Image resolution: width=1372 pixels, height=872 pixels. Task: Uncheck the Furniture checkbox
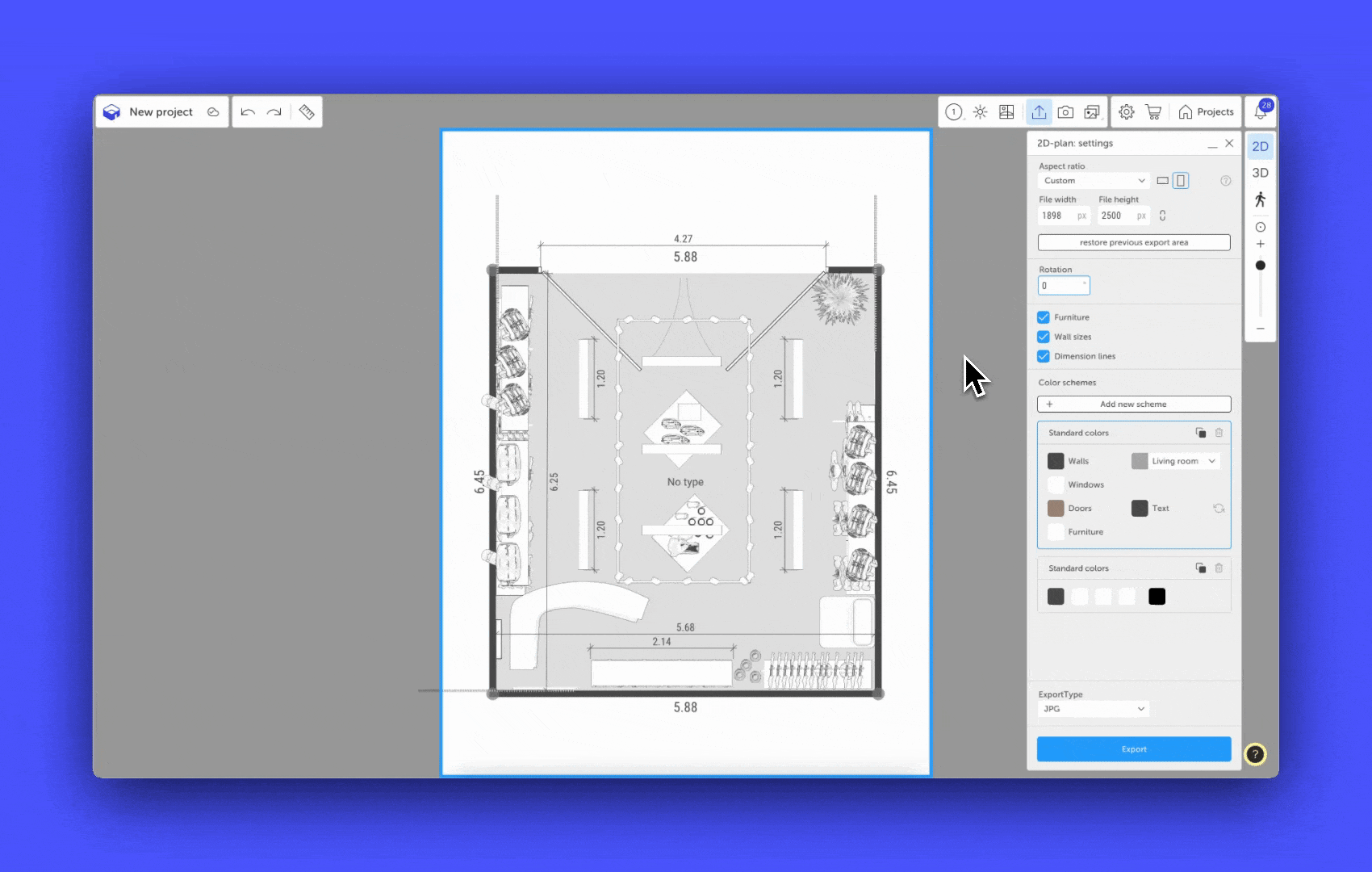tap(1044, 317)
